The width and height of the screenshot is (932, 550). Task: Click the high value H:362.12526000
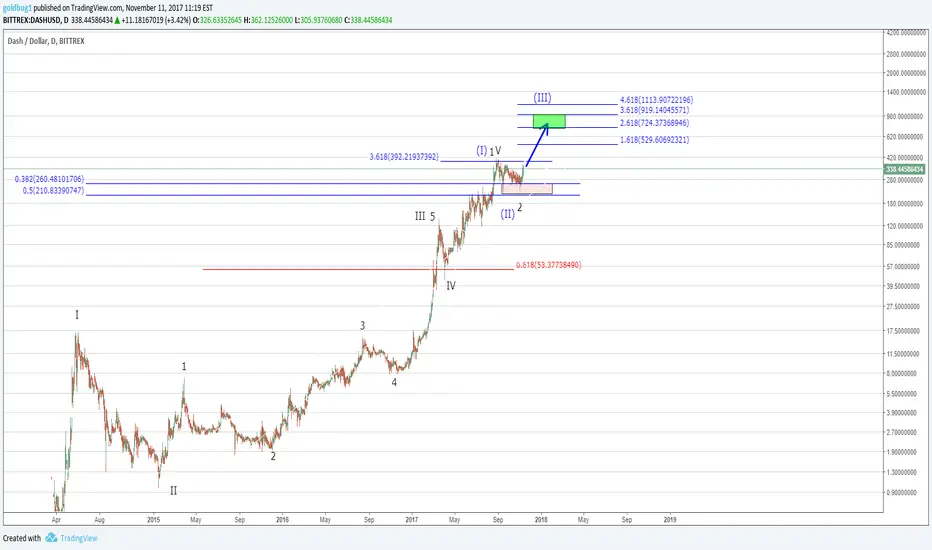click(268, 20)
